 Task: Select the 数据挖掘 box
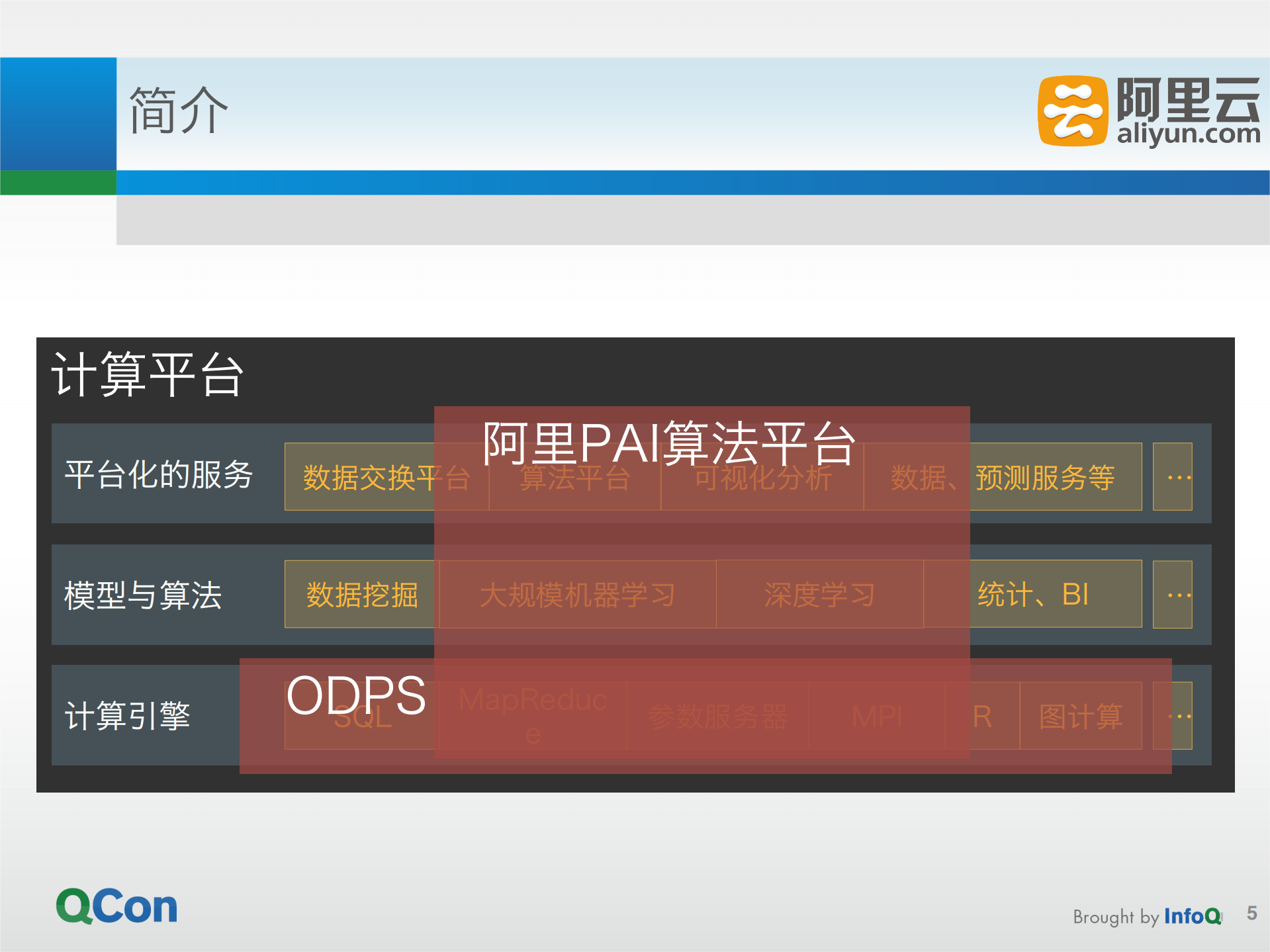(x=359, y=594)
